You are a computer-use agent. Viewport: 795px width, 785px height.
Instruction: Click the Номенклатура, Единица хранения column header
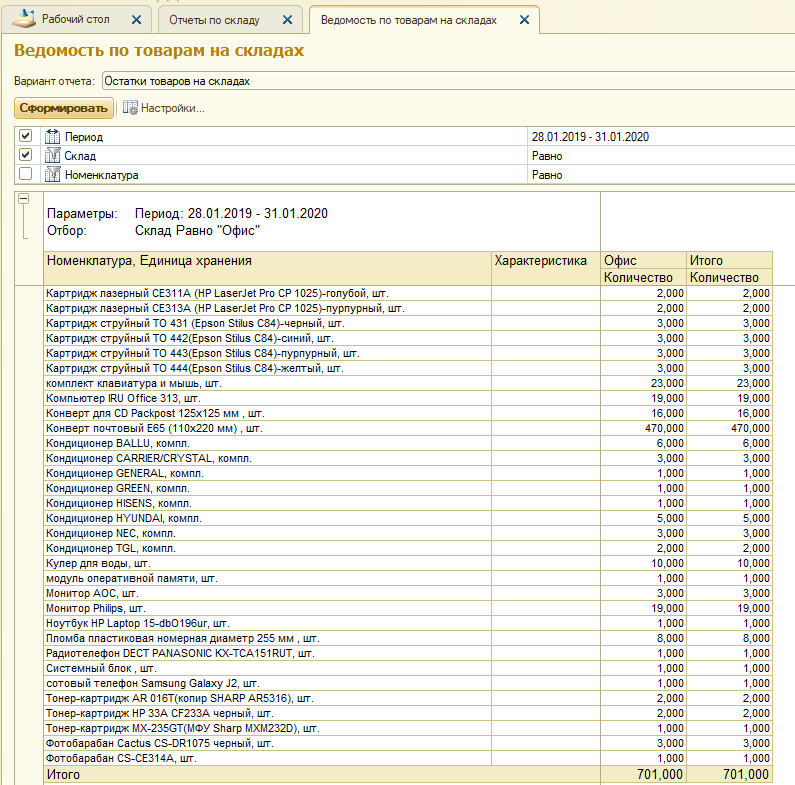(267, 268)
